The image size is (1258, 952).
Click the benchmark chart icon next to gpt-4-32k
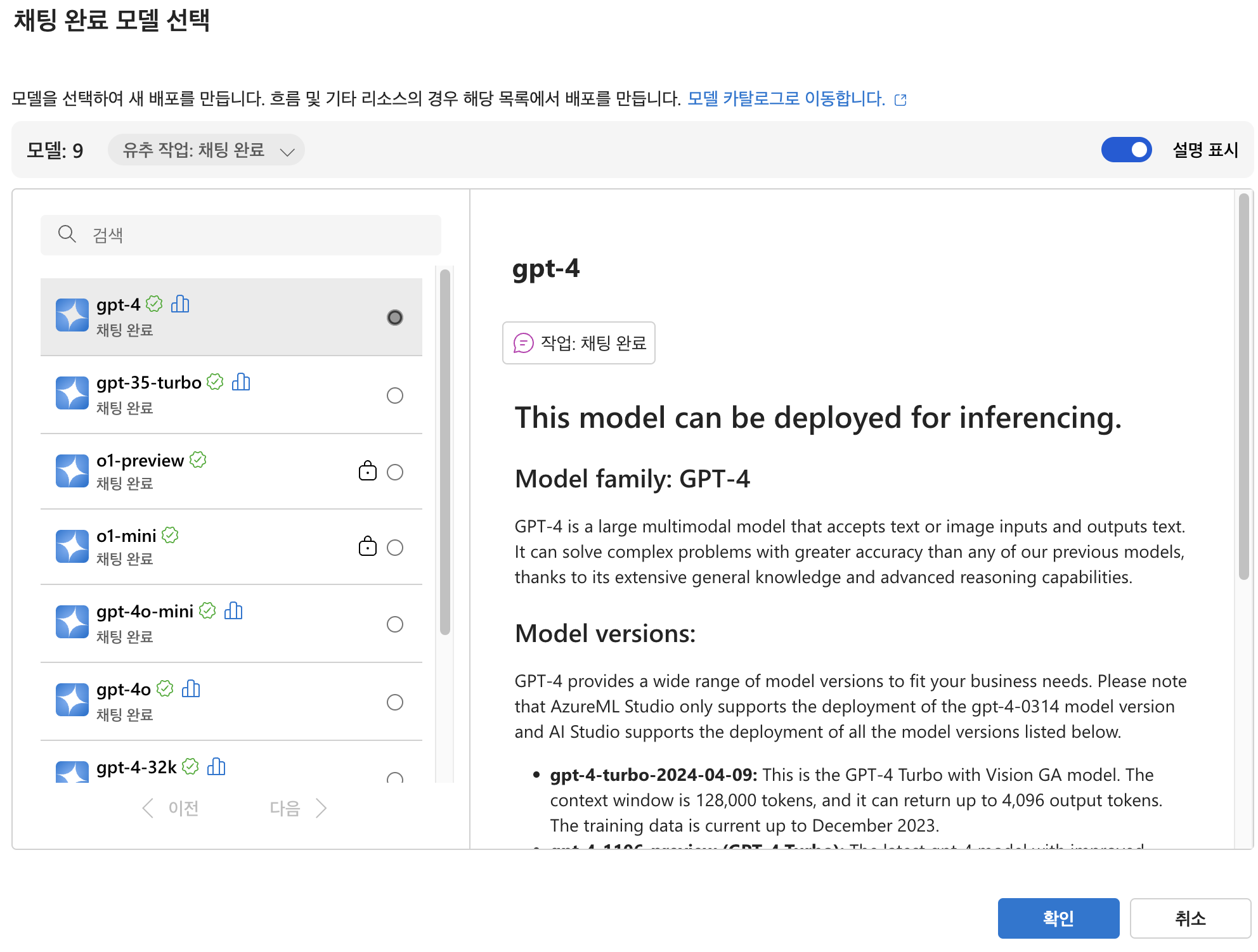[x=216, y=766]
